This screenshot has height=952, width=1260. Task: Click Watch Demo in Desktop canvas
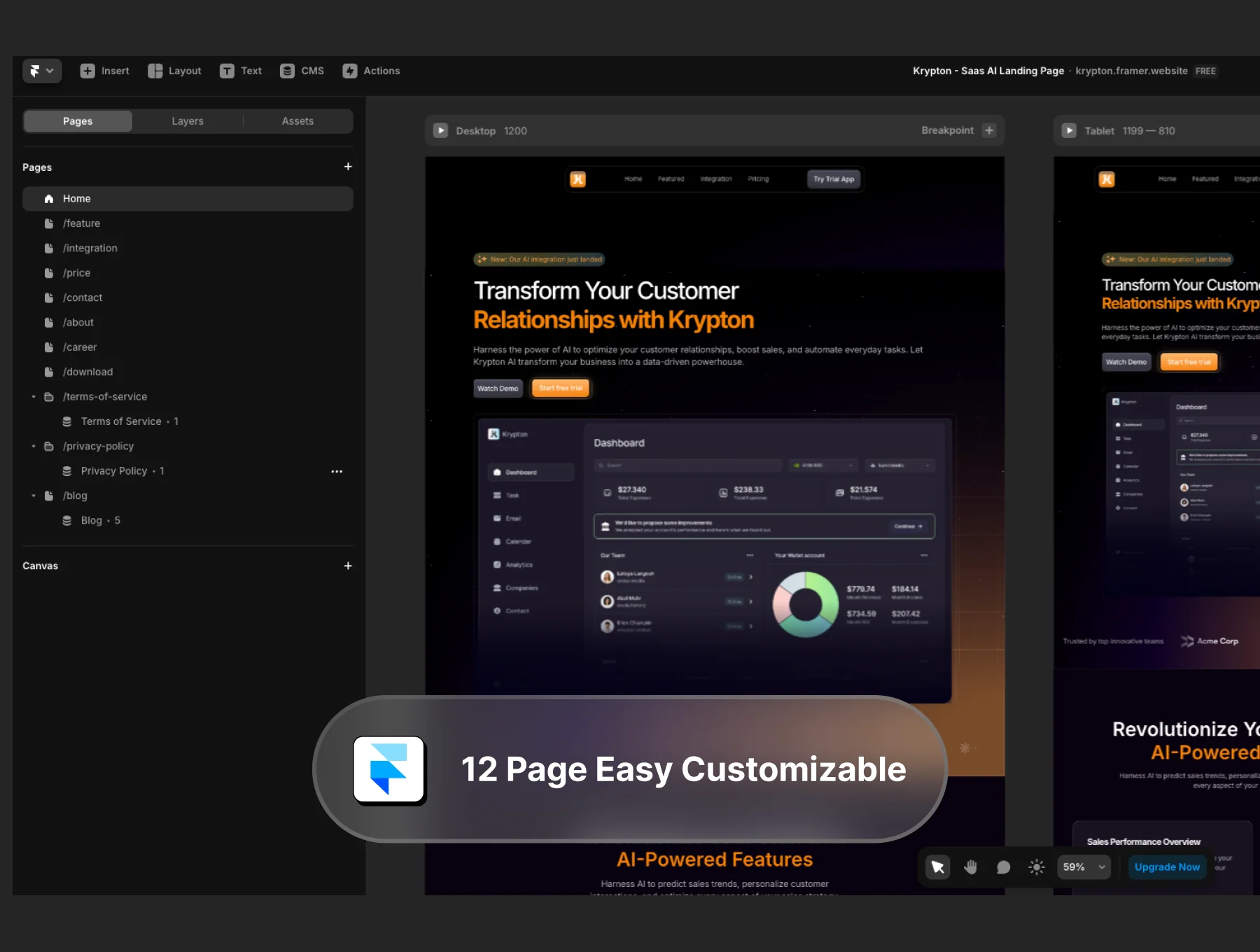click(x=498, y=388)
